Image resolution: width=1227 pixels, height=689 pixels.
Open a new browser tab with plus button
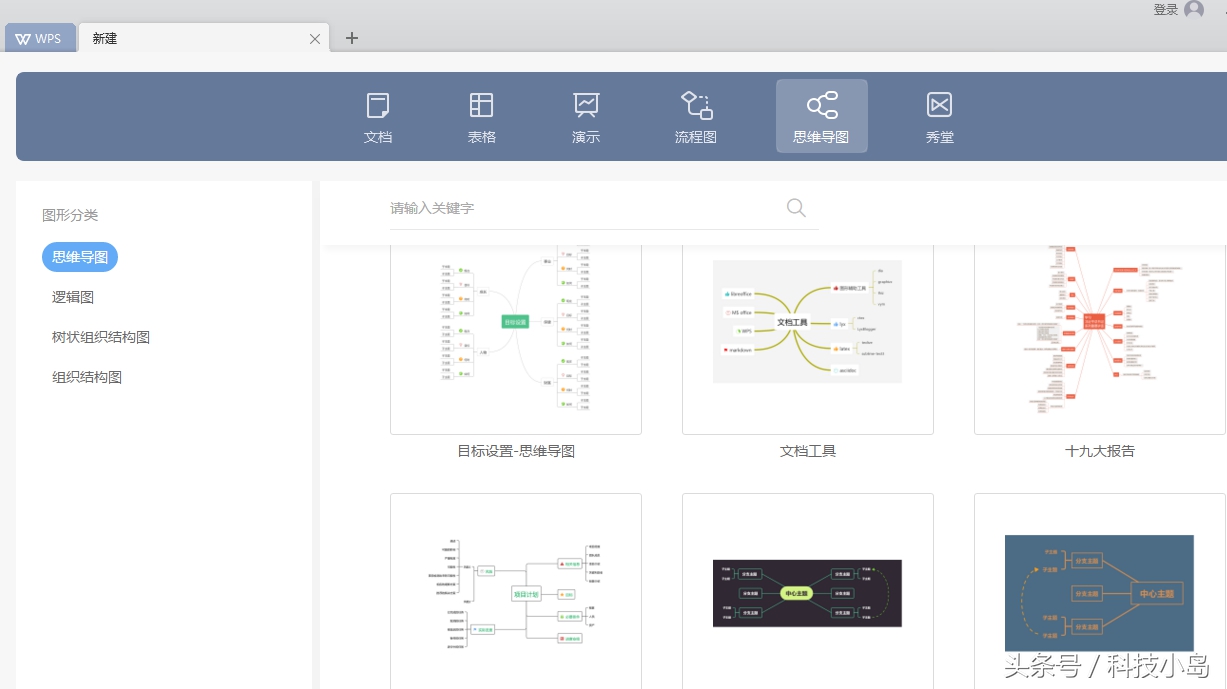pyautogui.click(x=351, y=38)
